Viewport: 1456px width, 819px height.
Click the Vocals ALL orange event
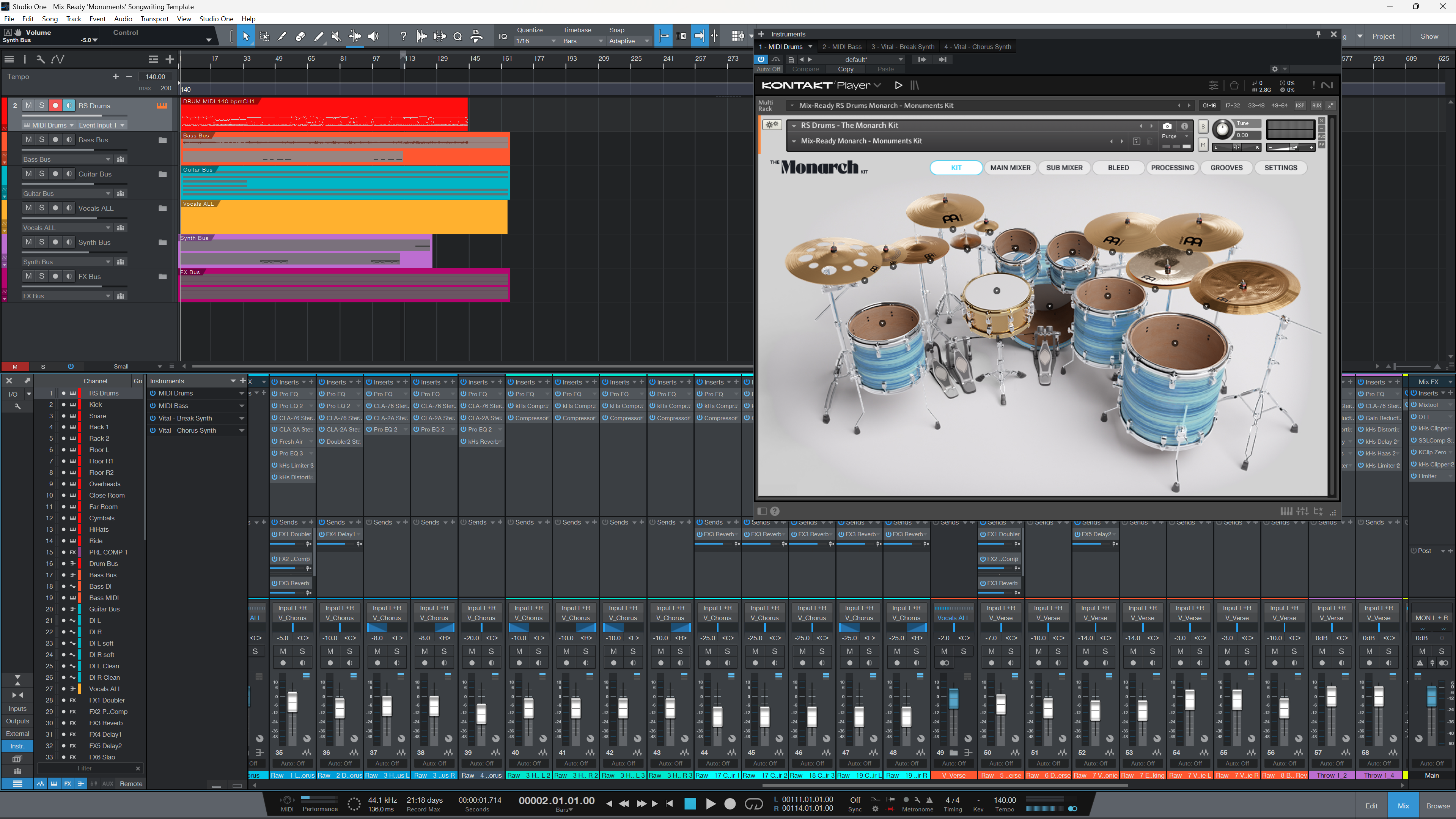(x=344, y=217)
